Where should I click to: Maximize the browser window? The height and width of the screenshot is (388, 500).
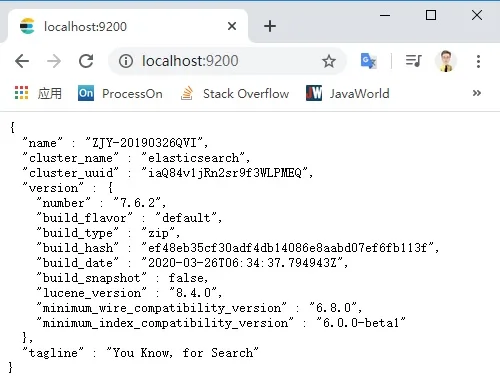tap(431, 15)
